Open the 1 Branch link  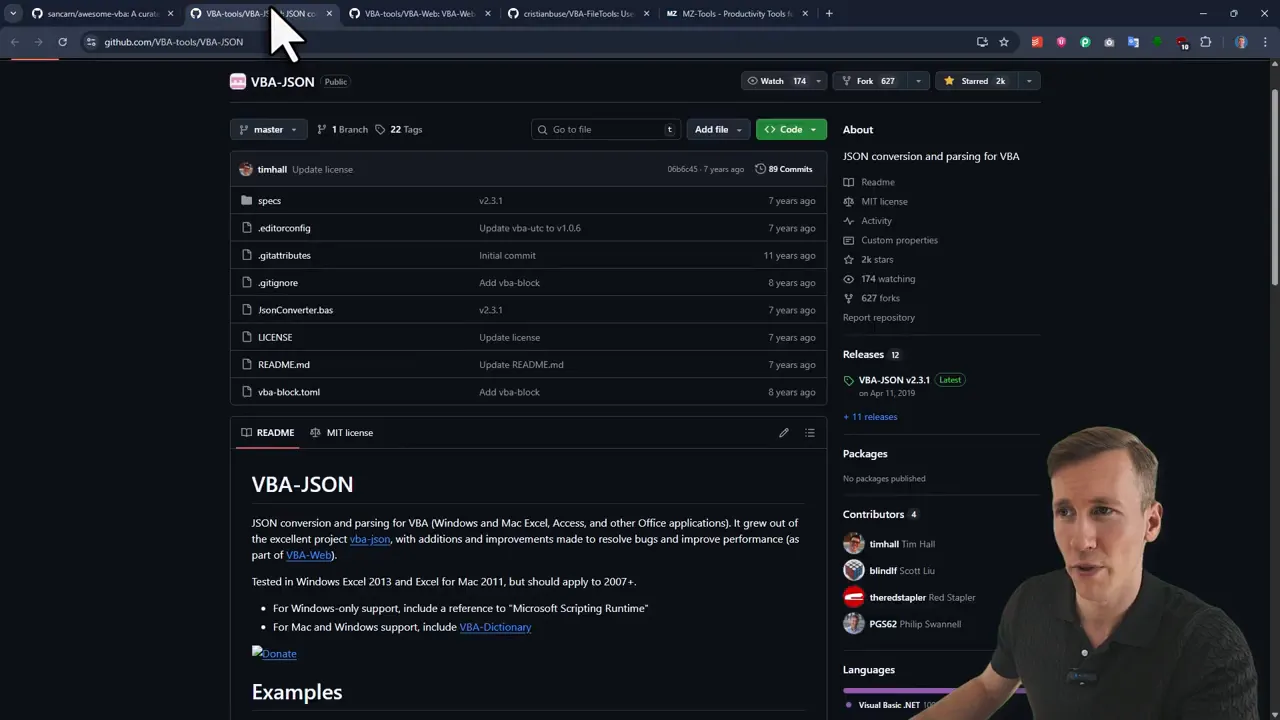click(342, 129)
